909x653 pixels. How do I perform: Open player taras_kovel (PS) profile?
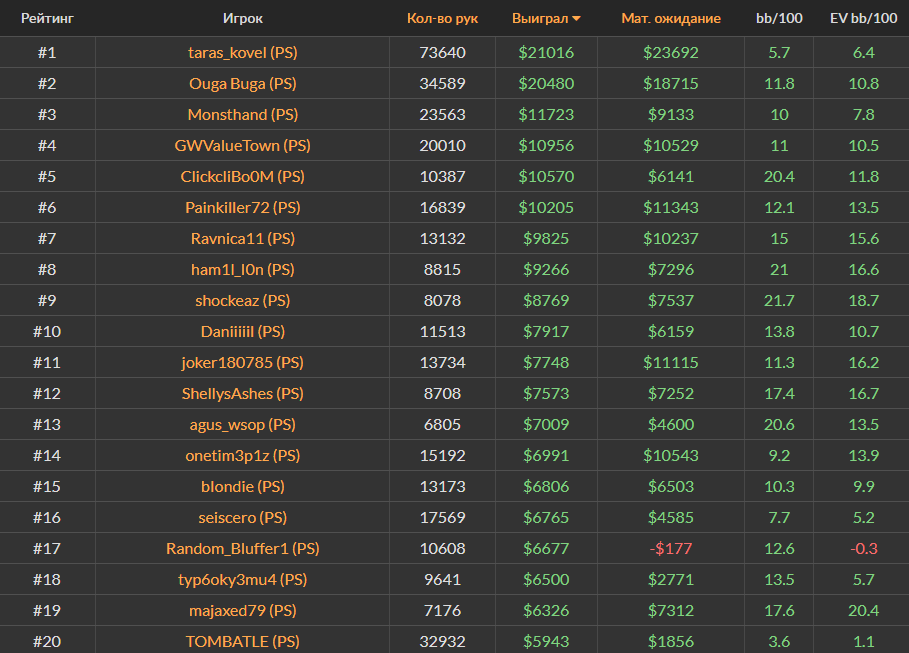click(x=242, y=52)
